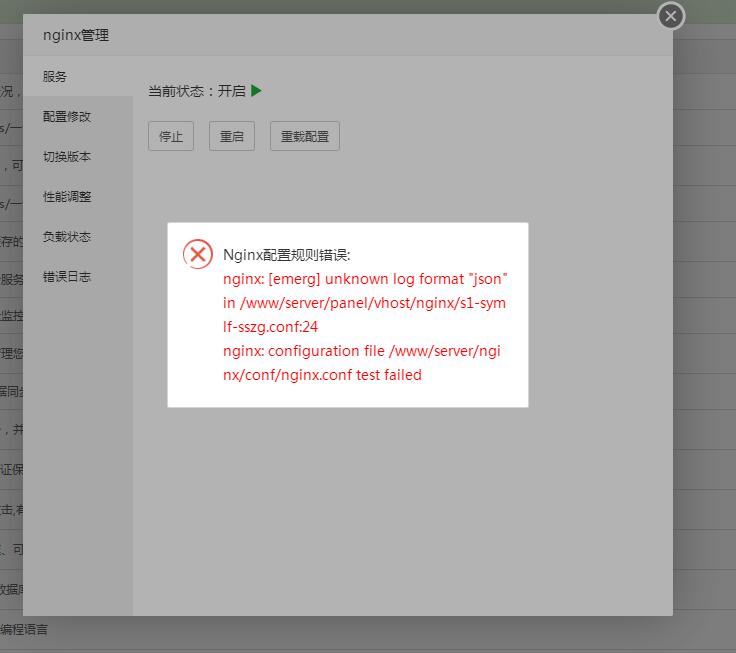
Task: Open the 配置修改 tab
Action: coord(67,116)
